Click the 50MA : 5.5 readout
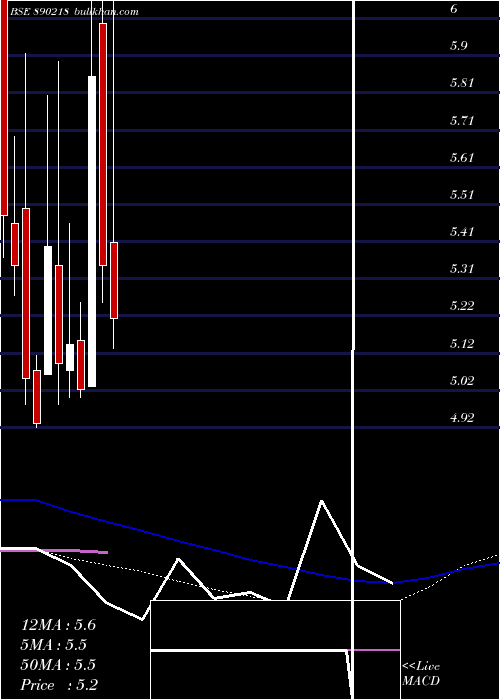500x700 pixels. pyautogui.click(x=58, y=665)
